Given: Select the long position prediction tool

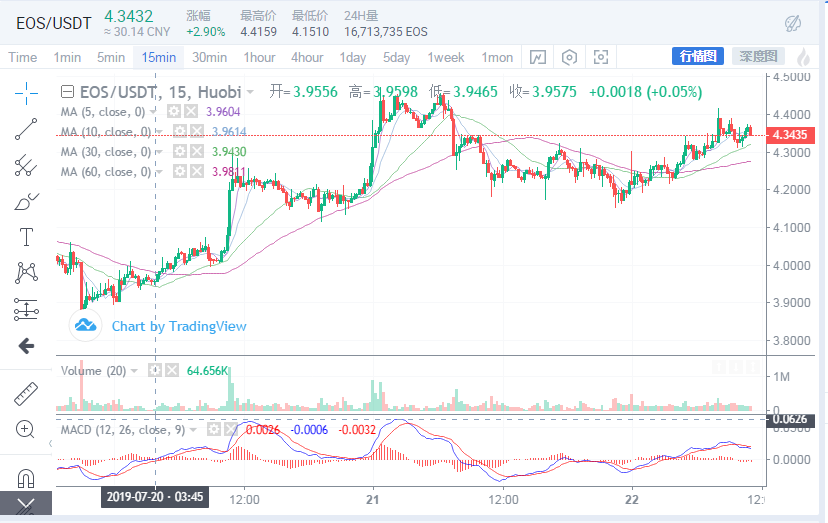Looking at the screenshot, I should click(x=26, y=309).
